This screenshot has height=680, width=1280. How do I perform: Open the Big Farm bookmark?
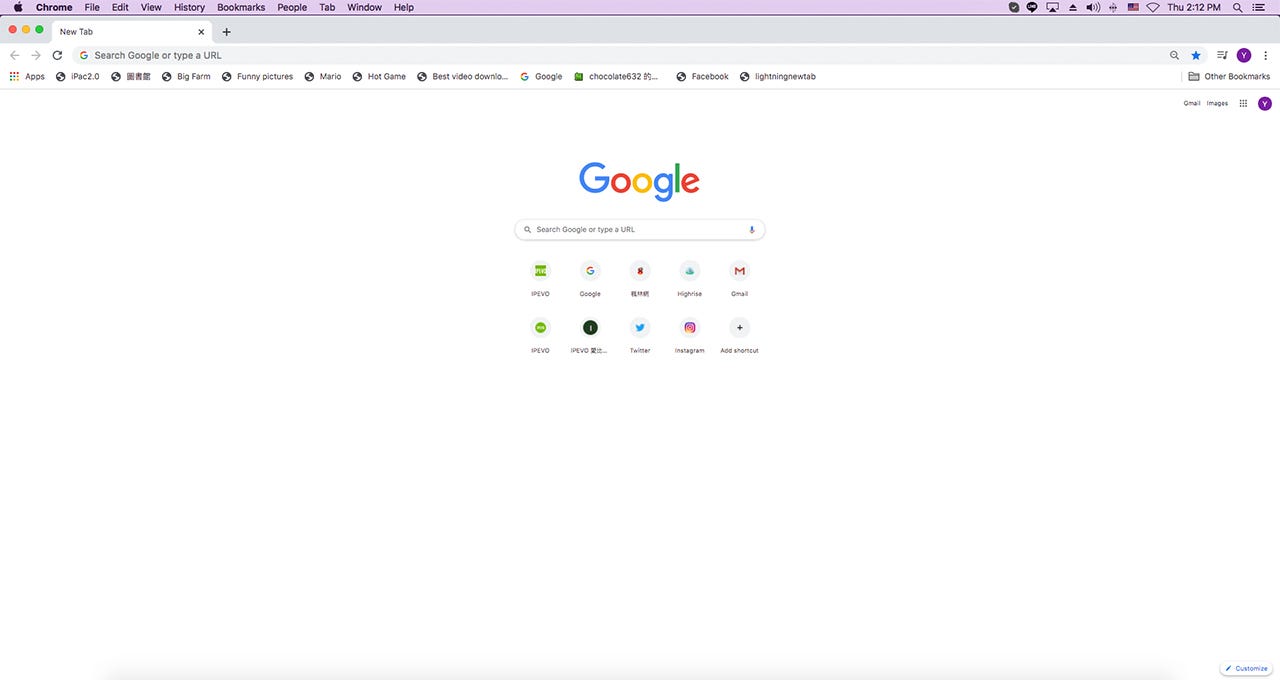coord(186,76)
